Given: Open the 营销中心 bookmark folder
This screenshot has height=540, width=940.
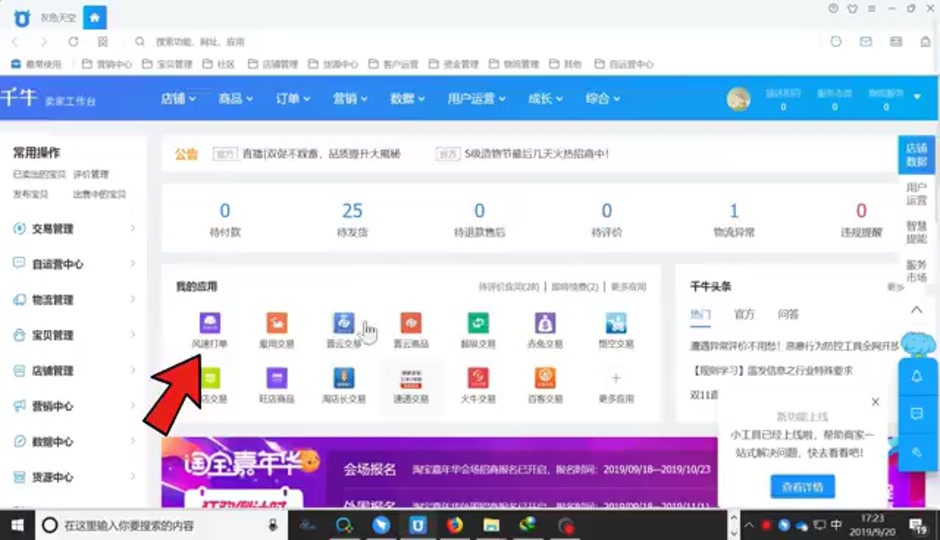Looking at the screenshot, I should pos(107,64).
